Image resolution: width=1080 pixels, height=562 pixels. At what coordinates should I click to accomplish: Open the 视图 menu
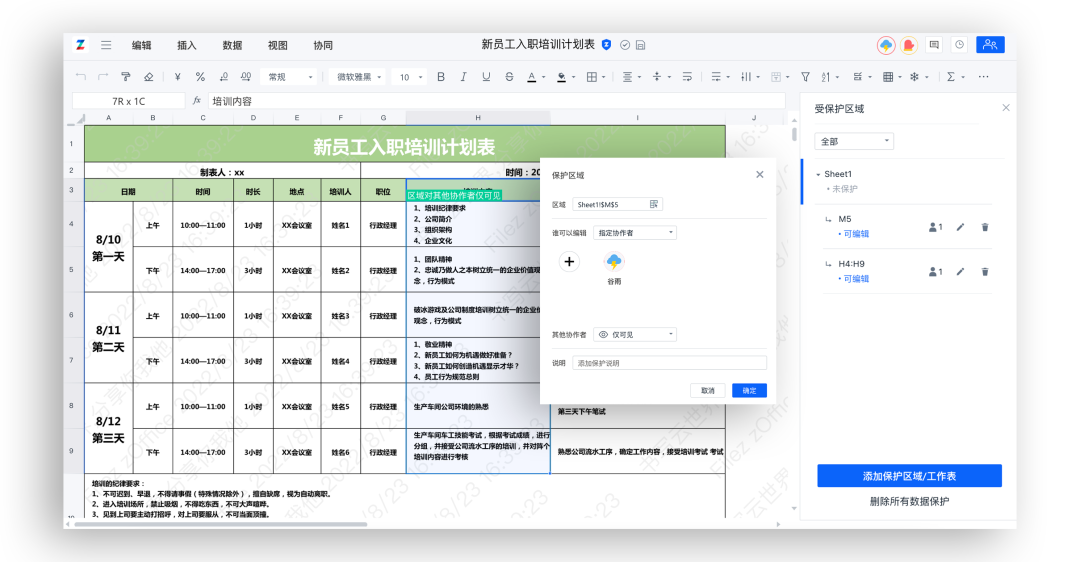click(x=278, y=45)
